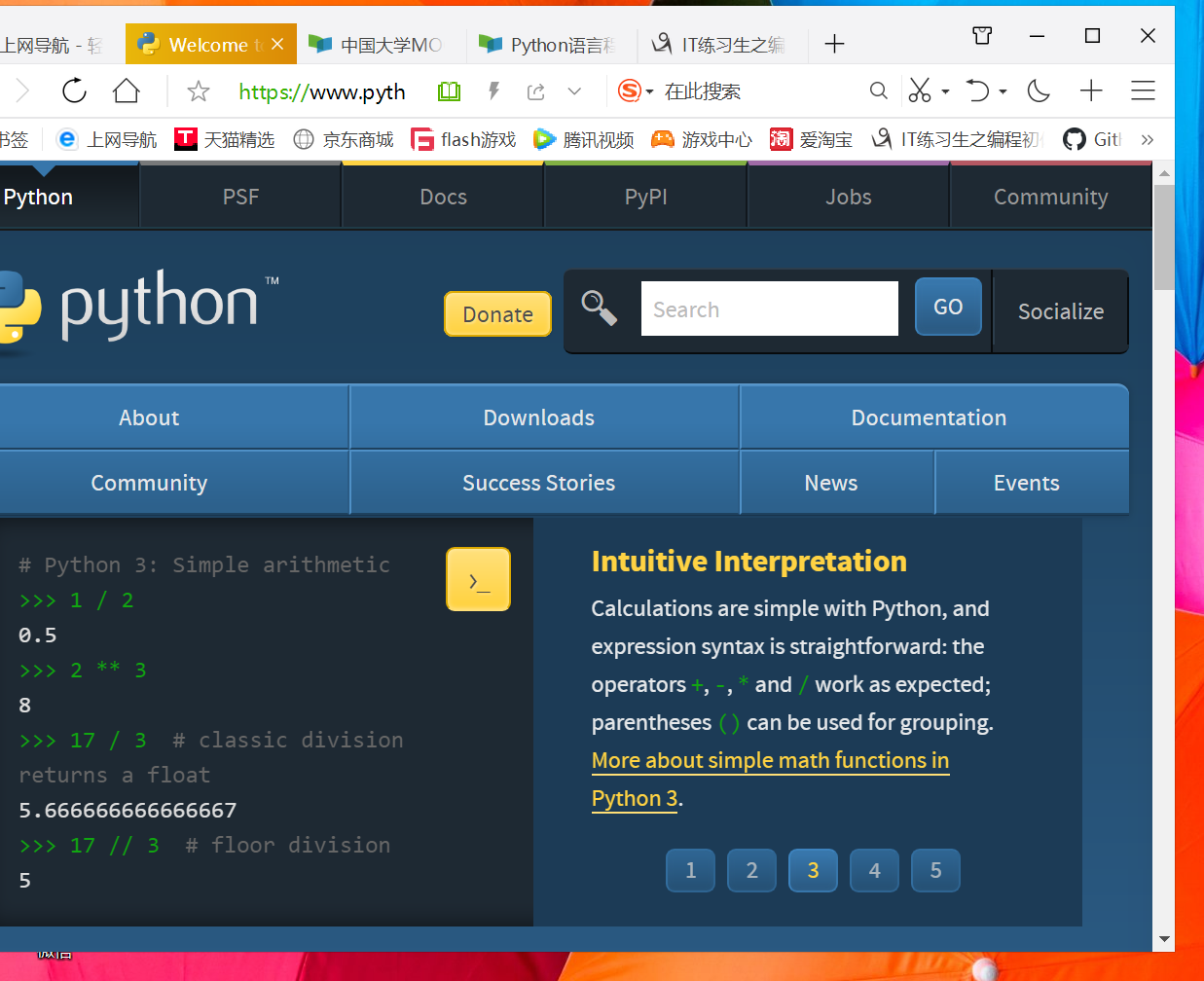Open the scissors screenshot tool
Viewport: 1204px width, 981px height.
pyautogui.click(x=919, y=91)
